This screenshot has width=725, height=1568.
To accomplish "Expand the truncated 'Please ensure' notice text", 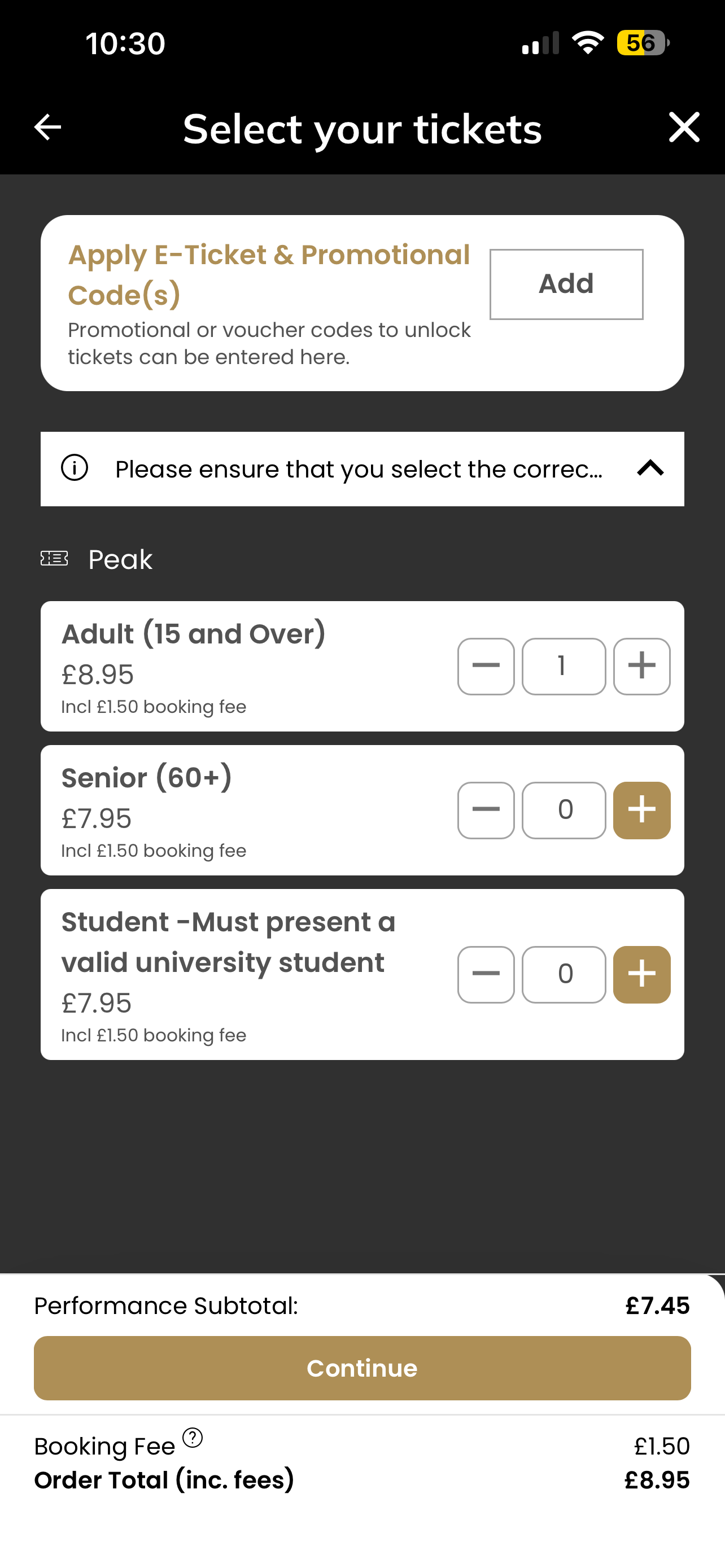I will tap(359, 469).
